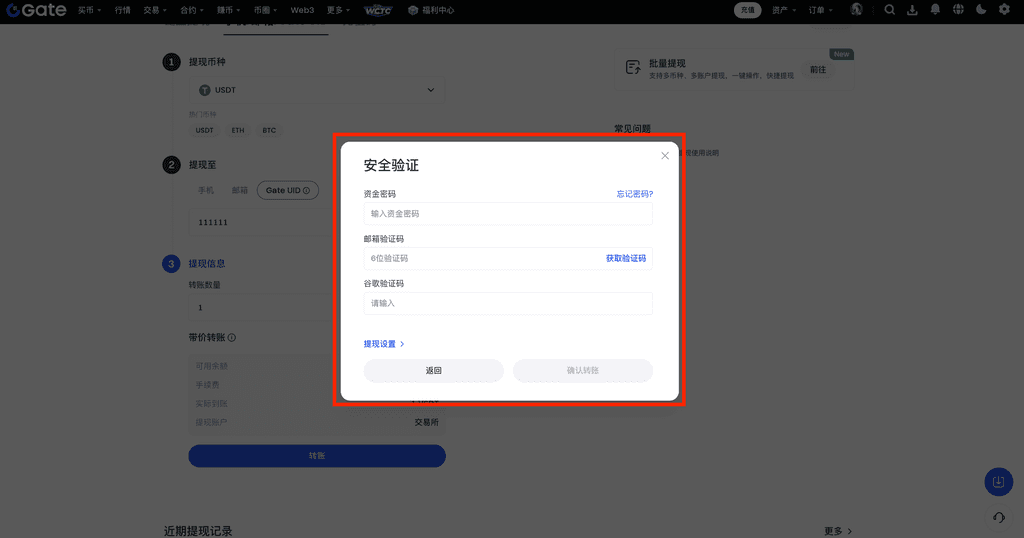Screen dimensions: 1024x538
Task: Open the 行情 menu item
Action: tap(122, 10)
